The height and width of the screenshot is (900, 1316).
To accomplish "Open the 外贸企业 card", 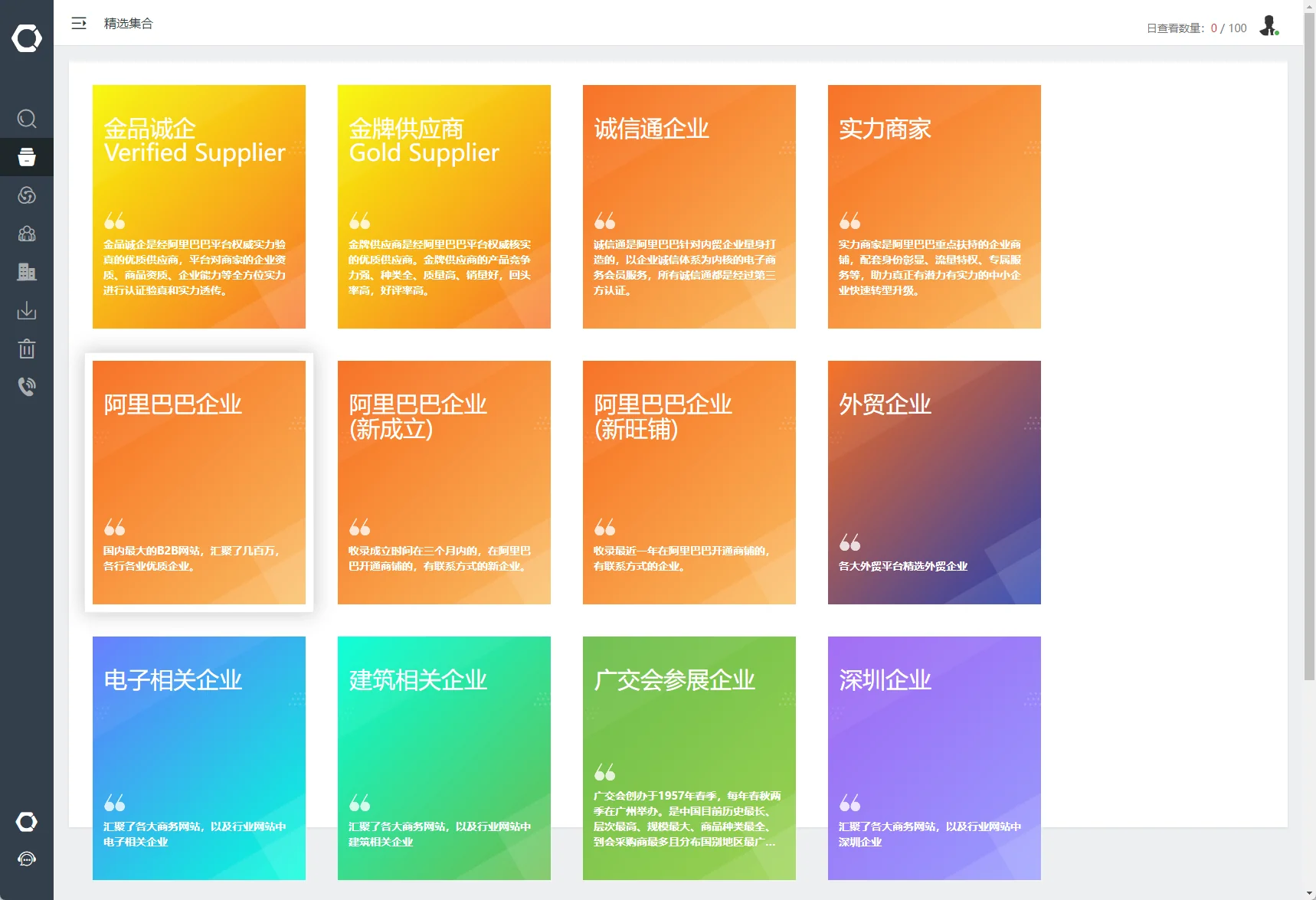I will 935,483.
